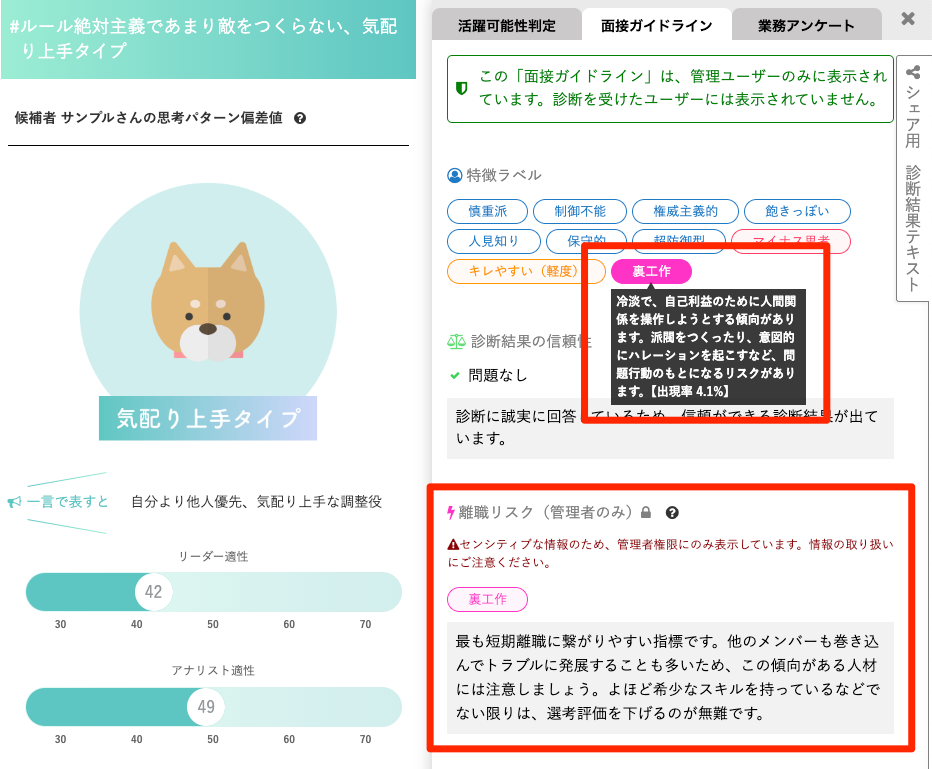The height and width of the screenshot is (769, 932).
Task: Select the 慎重派 label tag
Action: (x=487, y=212)
